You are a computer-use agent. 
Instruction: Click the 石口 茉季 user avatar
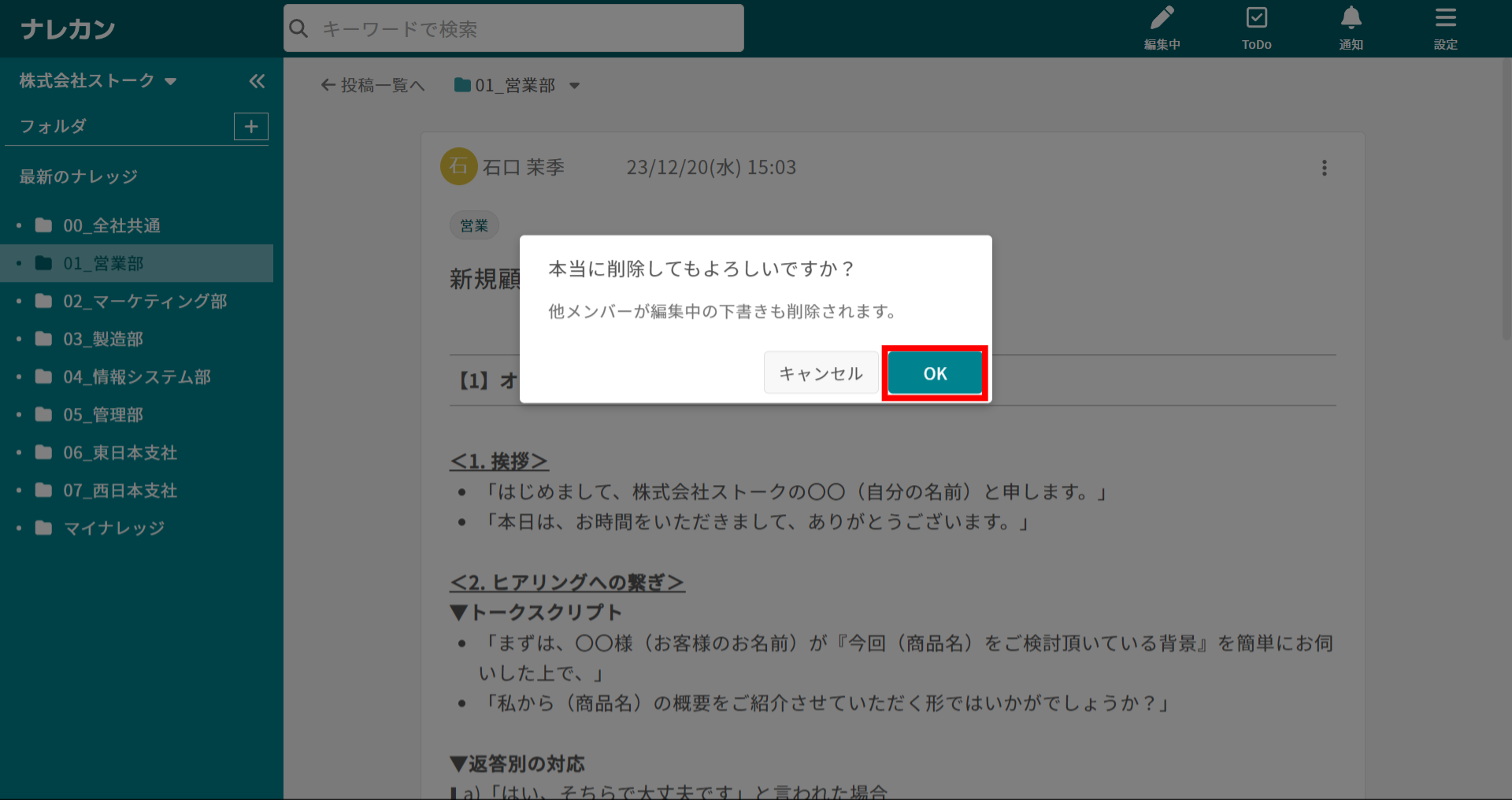point(458,167)
